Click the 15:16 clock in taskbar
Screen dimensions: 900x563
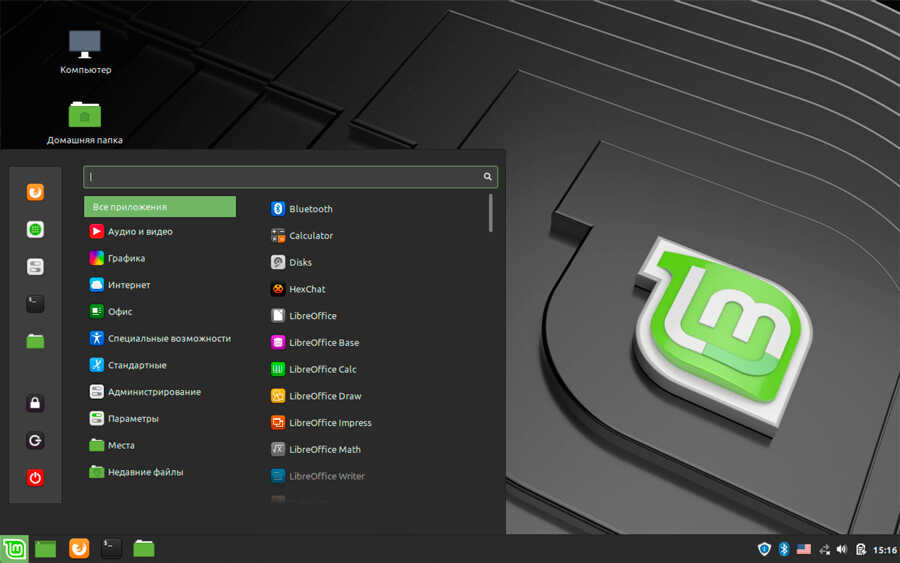[x=884, y=549]
